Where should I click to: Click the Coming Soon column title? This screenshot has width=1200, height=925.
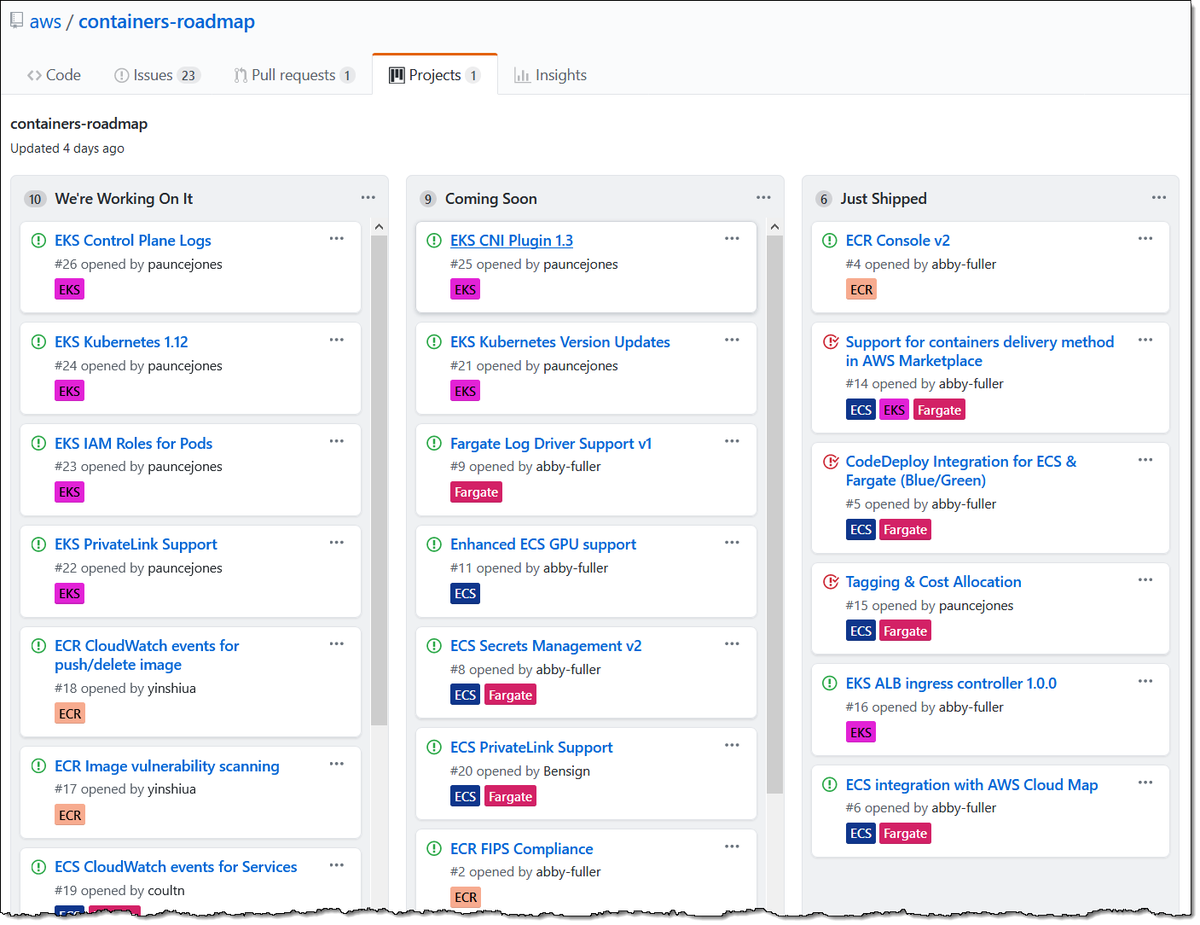(x=491, y=199)
